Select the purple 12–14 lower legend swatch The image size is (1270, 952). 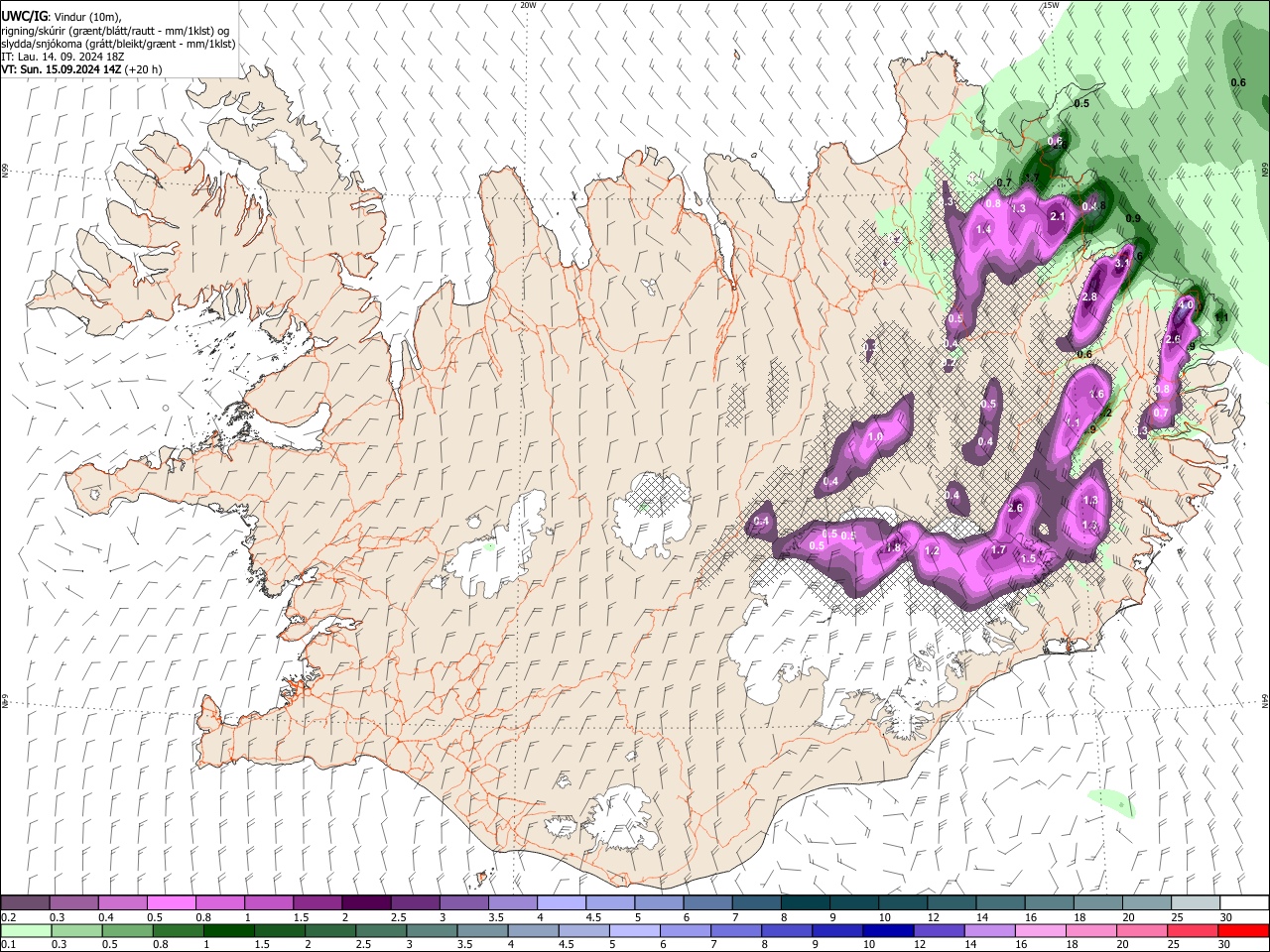939,930
